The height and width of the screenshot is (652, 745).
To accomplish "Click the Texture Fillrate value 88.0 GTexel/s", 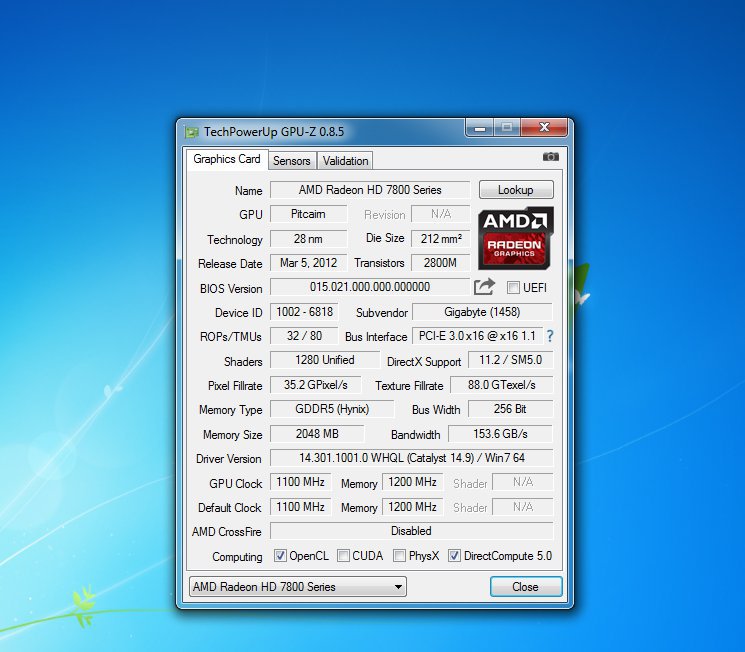I will pos(502,385).
